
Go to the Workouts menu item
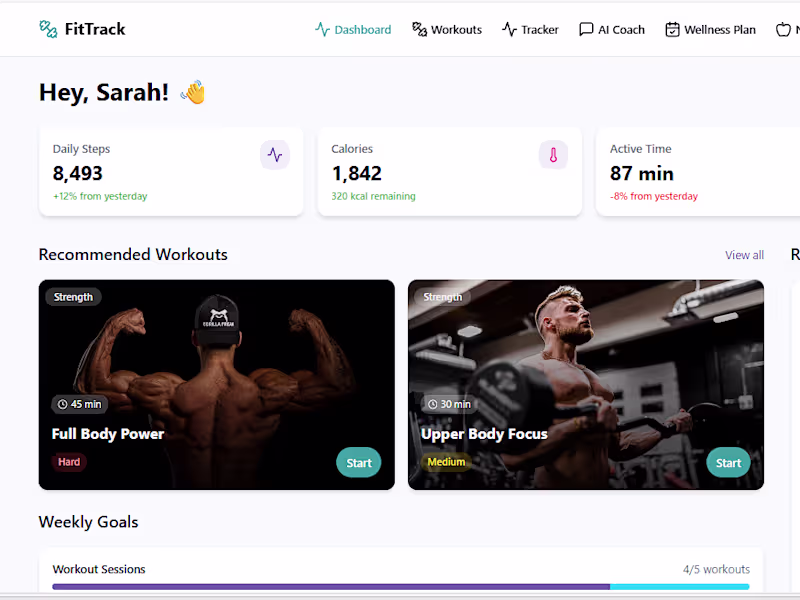447,30
